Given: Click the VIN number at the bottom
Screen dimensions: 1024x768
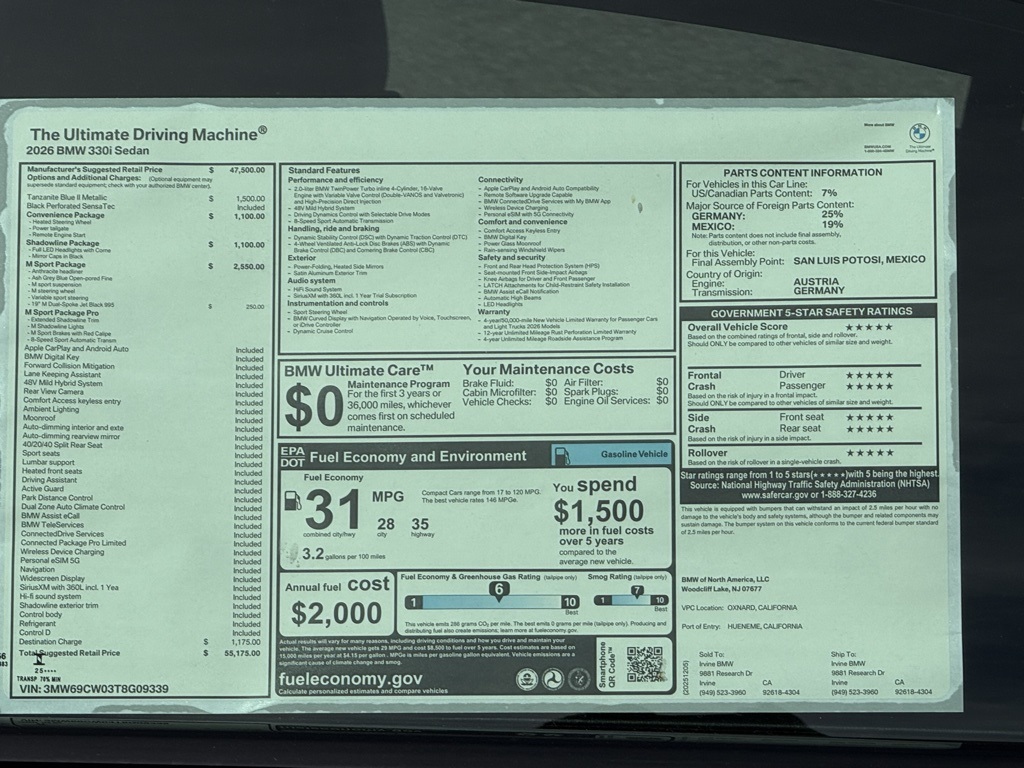Looking at the screenshot, I should pyautogui.click(x=94, y=689).
